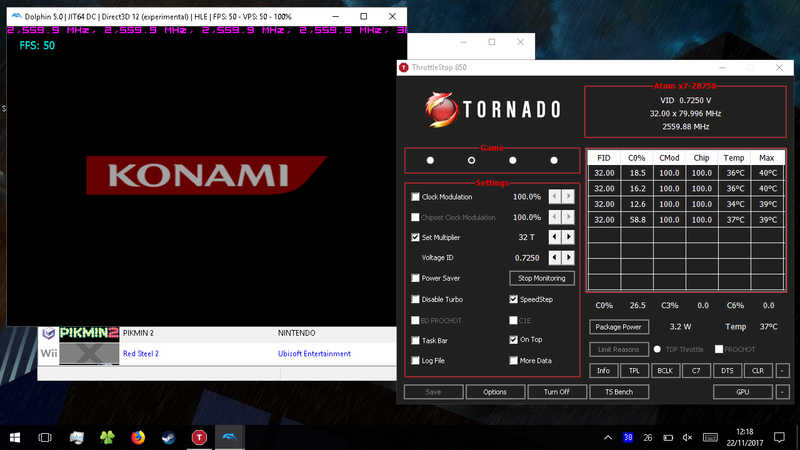Click the Turn Off button
Screen dimensions: 800x450
[557, 392]
